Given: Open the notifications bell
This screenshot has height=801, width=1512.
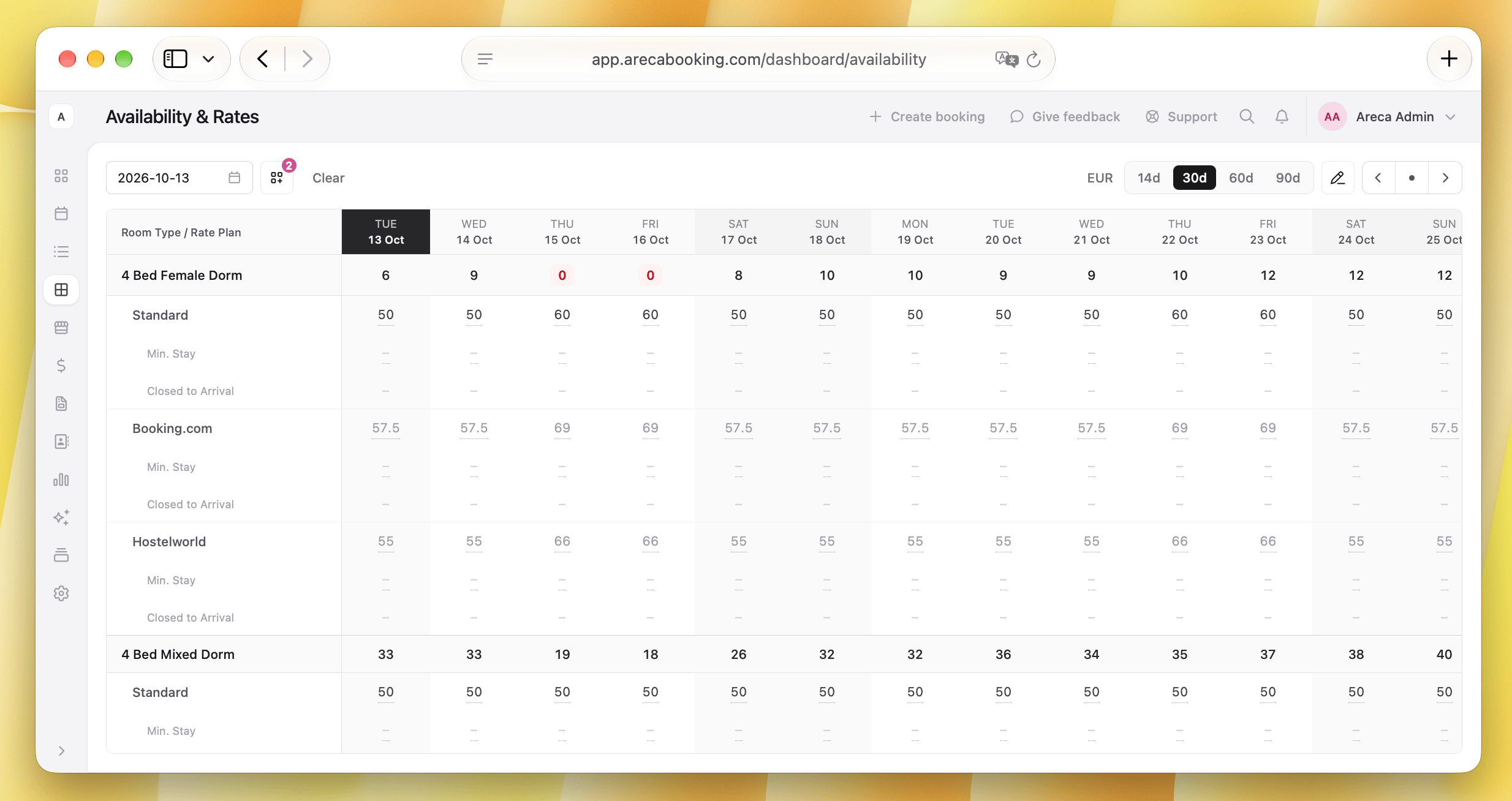Looking at the screenshot, I should pyautogui.click(x=1282, y=116).
